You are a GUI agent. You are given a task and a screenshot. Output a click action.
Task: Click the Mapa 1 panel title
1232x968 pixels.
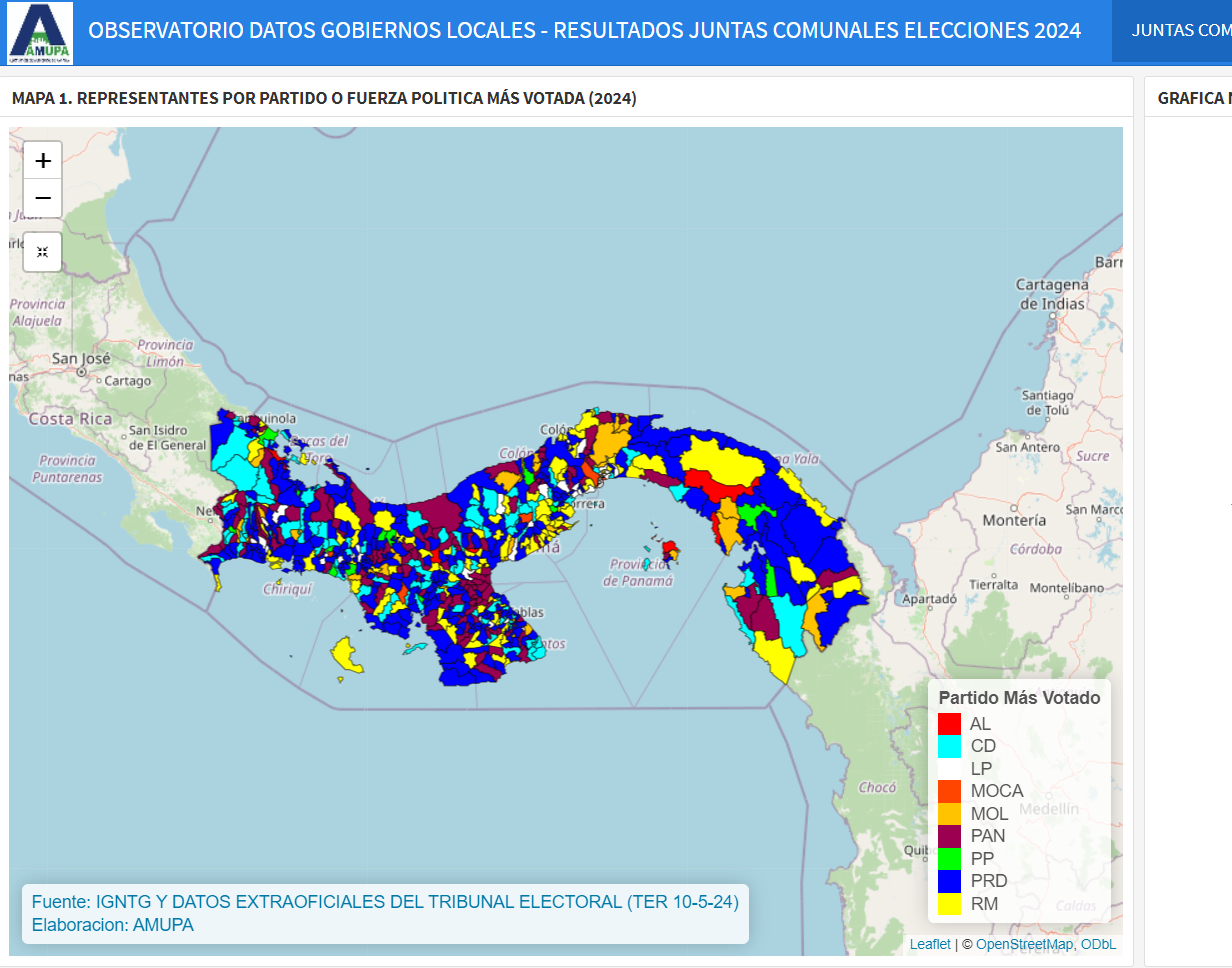pos(324,98)
